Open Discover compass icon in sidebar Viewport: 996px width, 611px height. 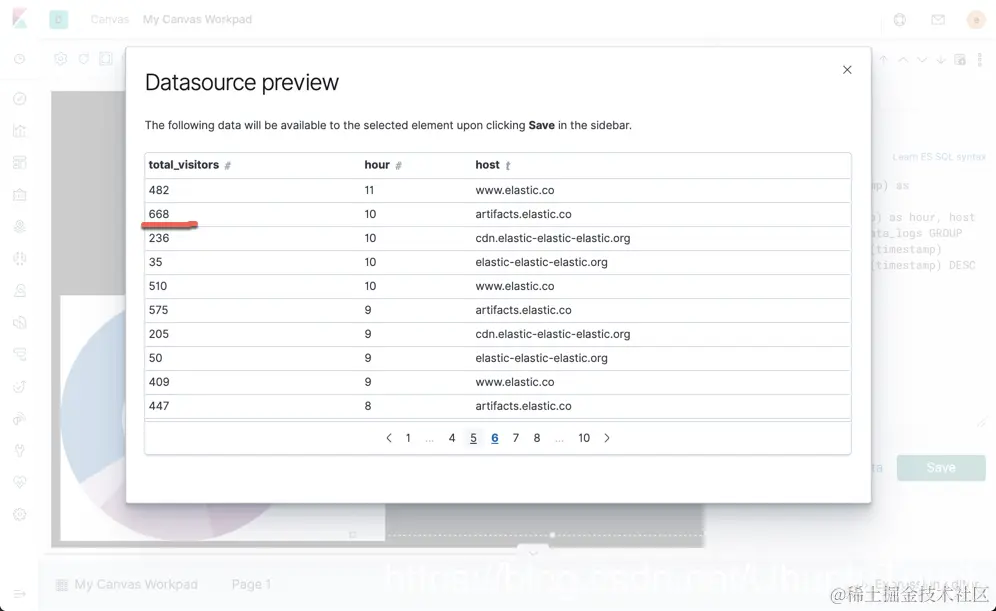[20, 98]
